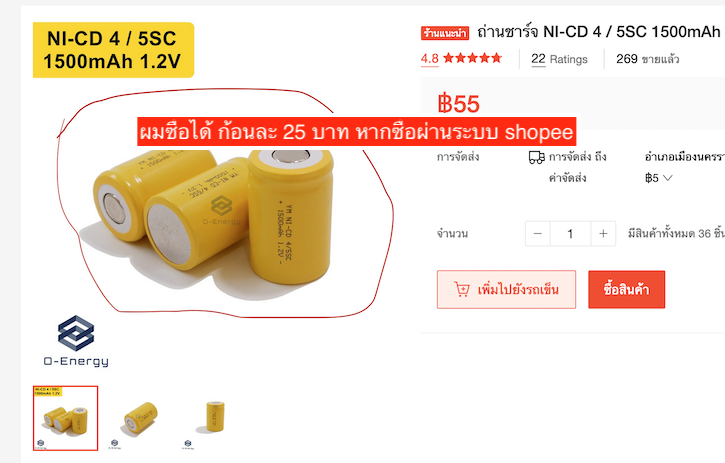Image resolution: width=725 pixels, height=463 pixels.
Task: Click the O-Energy watermark on the batteries
Action: (221, 210)
